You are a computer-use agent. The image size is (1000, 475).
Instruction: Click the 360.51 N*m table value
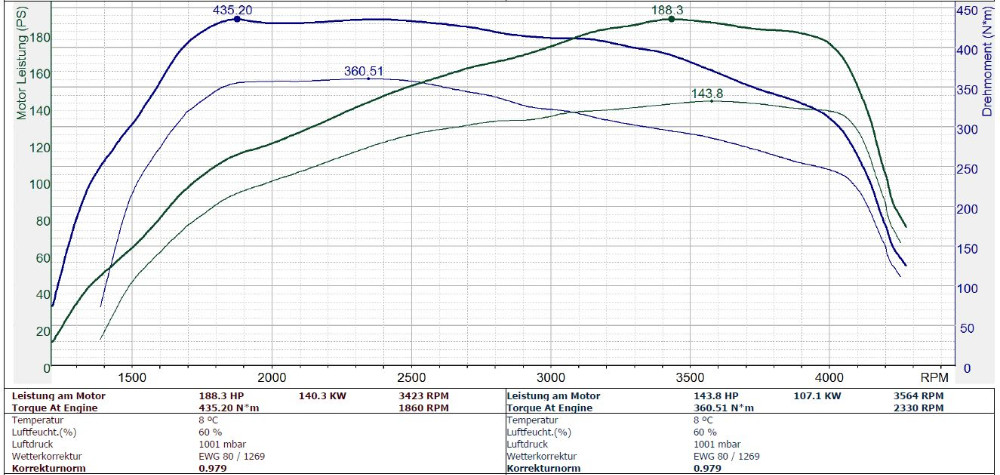coord(727,408)
